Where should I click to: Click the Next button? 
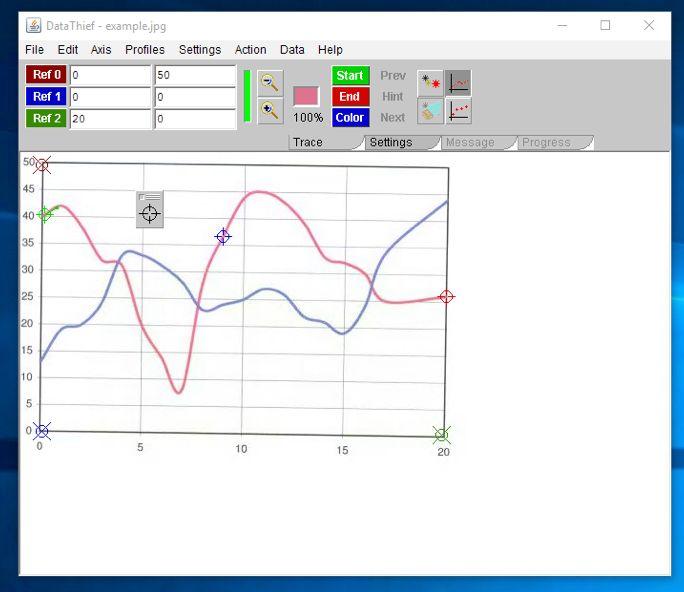(393, 118)
